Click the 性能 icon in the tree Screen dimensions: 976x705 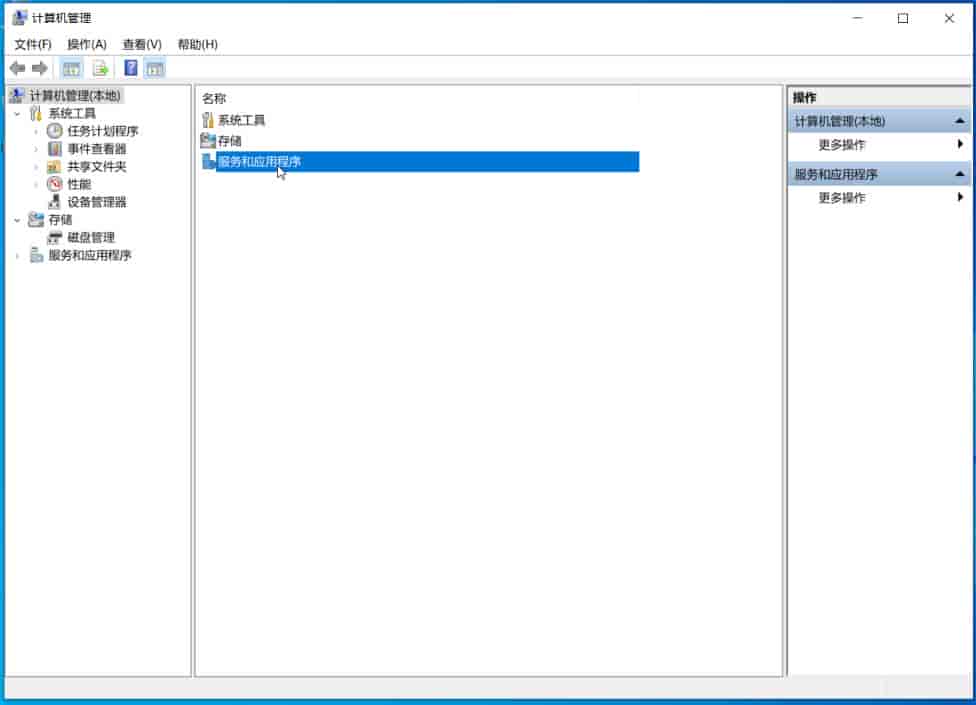coord(55,184)
